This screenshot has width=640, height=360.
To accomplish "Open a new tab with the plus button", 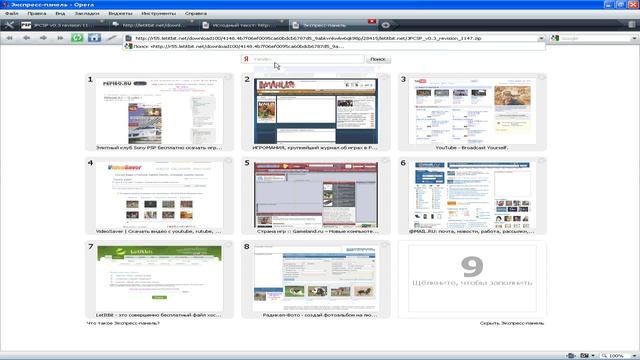I will point(385,25).
